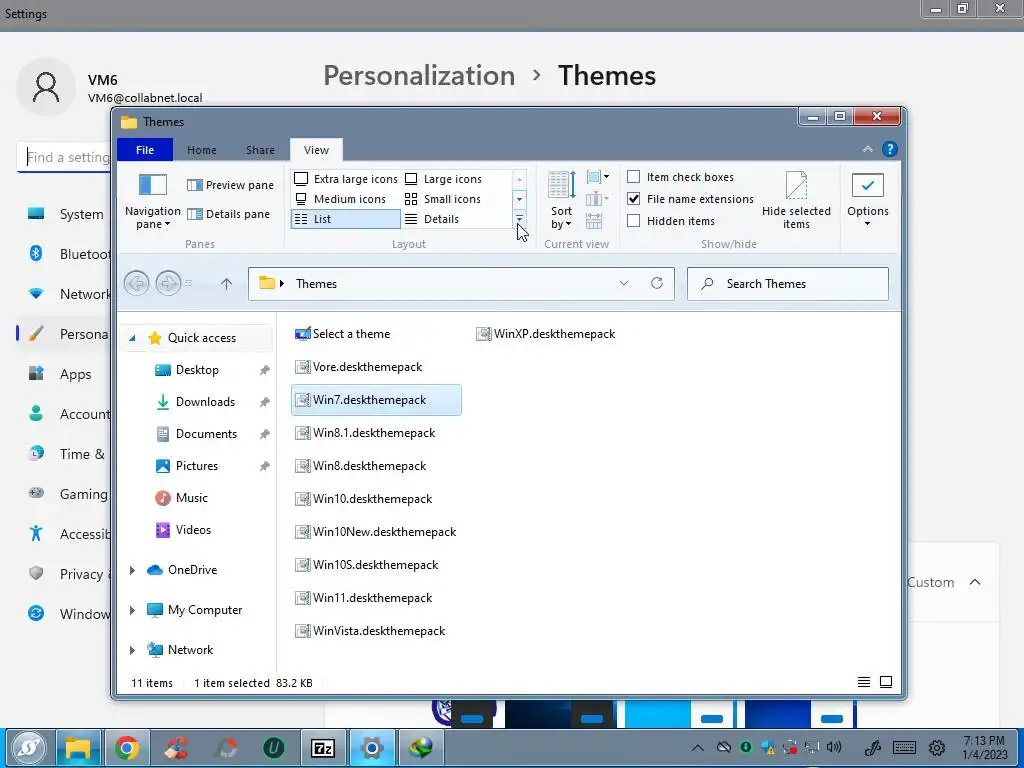The width and height of the screenshot is (1024, 768).
Task: Choose Small icons layout
Action: click(x=442, y=199)
